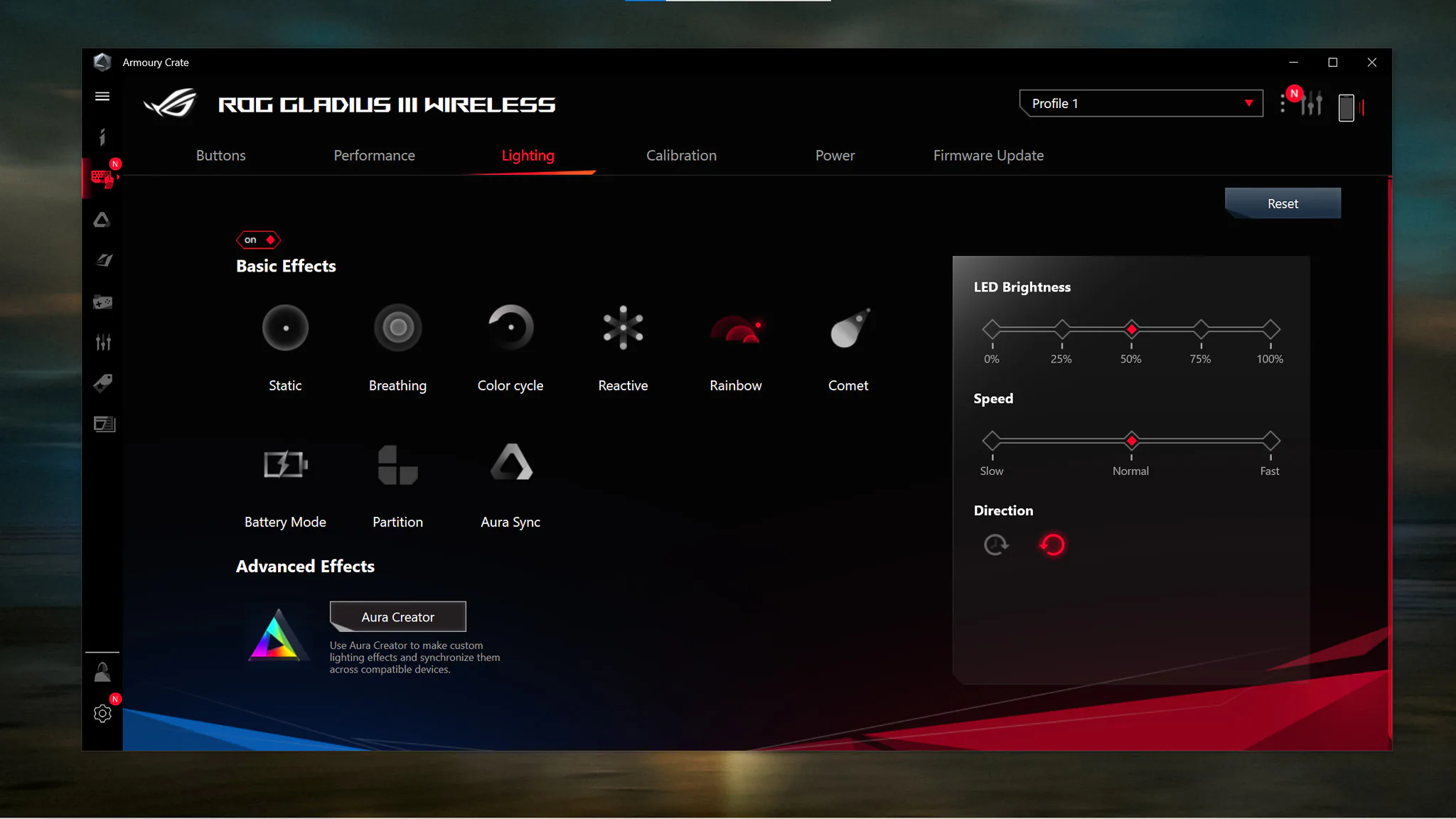
Task: Go to Firmware Update tab
Action: tap(988, 155)
